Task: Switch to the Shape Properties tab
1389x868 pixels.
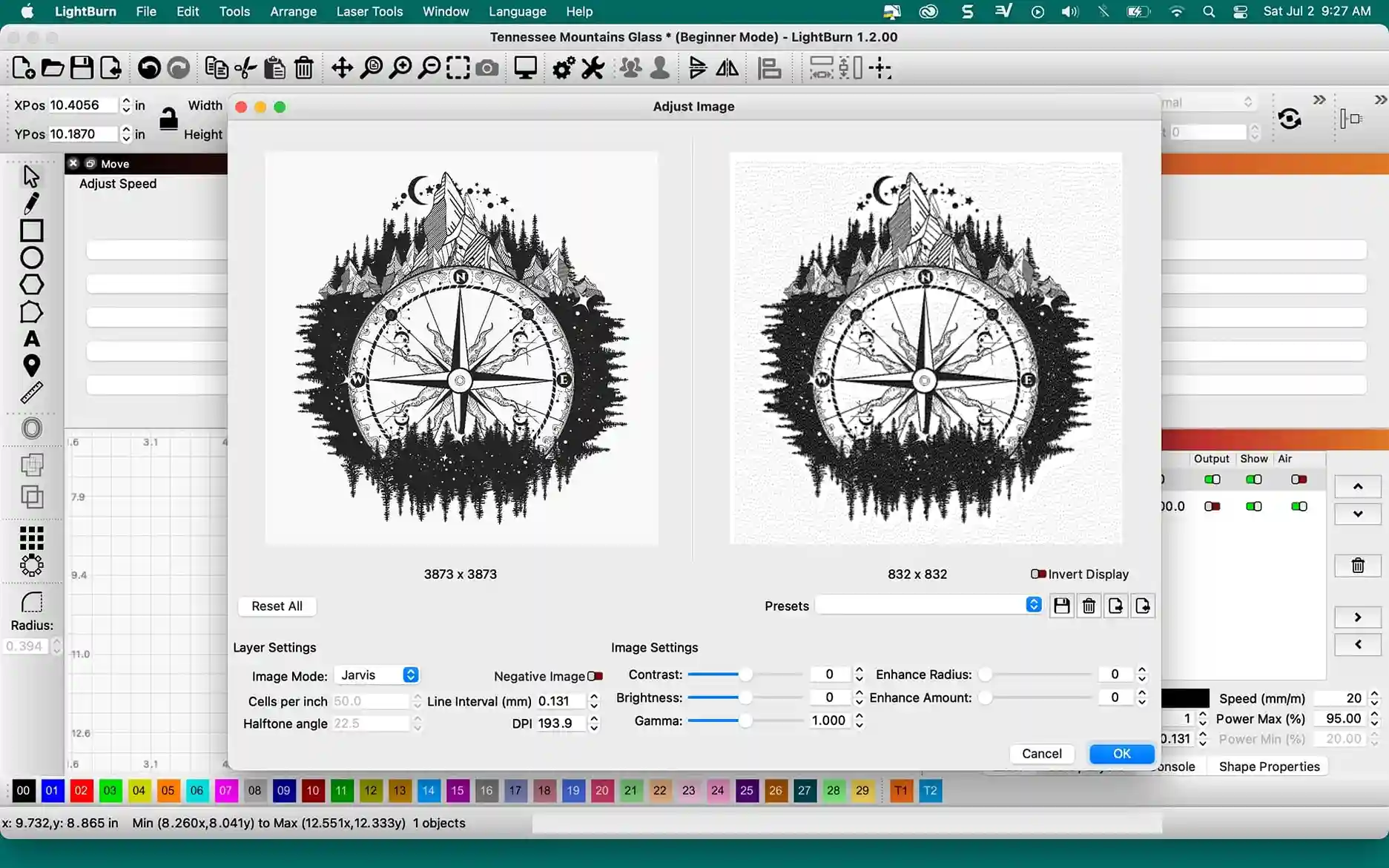Action: tap(1269, 766)
